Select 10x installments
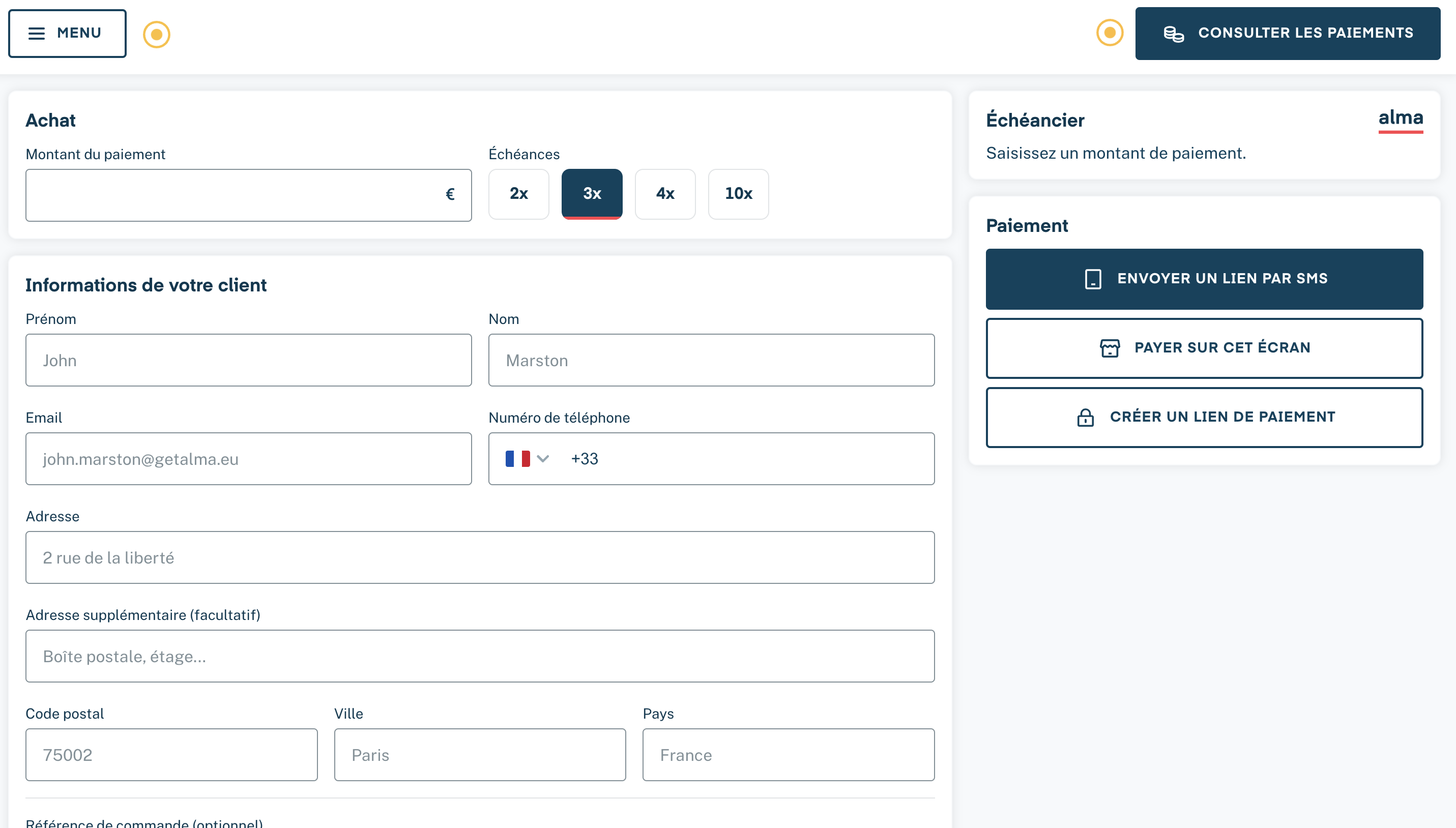The image size is (1456, 828). (x=738, y=194)
